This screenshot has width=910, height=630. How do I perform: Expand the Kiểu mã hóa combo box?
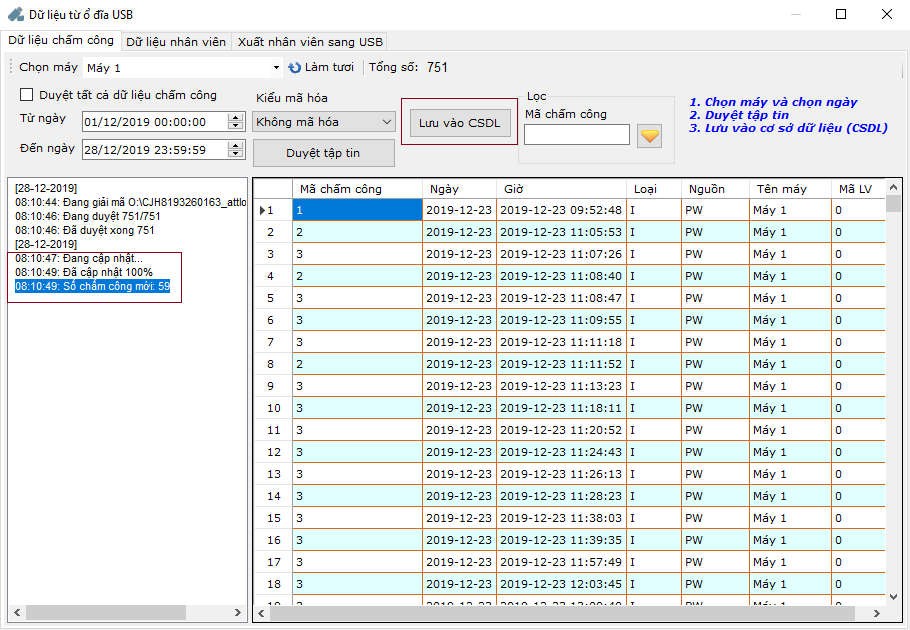click(387, 122)
